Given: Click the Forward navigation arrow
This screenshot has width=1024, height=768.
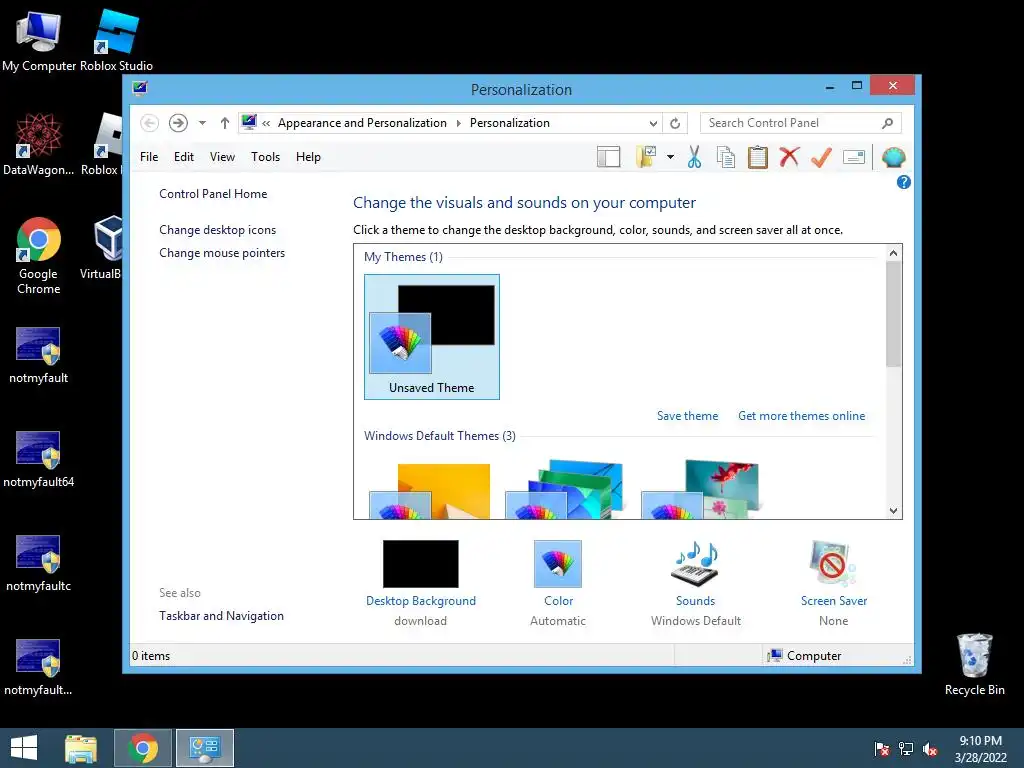Looking at the screenshot, I should pyautogui.click(x=178, y=123).
